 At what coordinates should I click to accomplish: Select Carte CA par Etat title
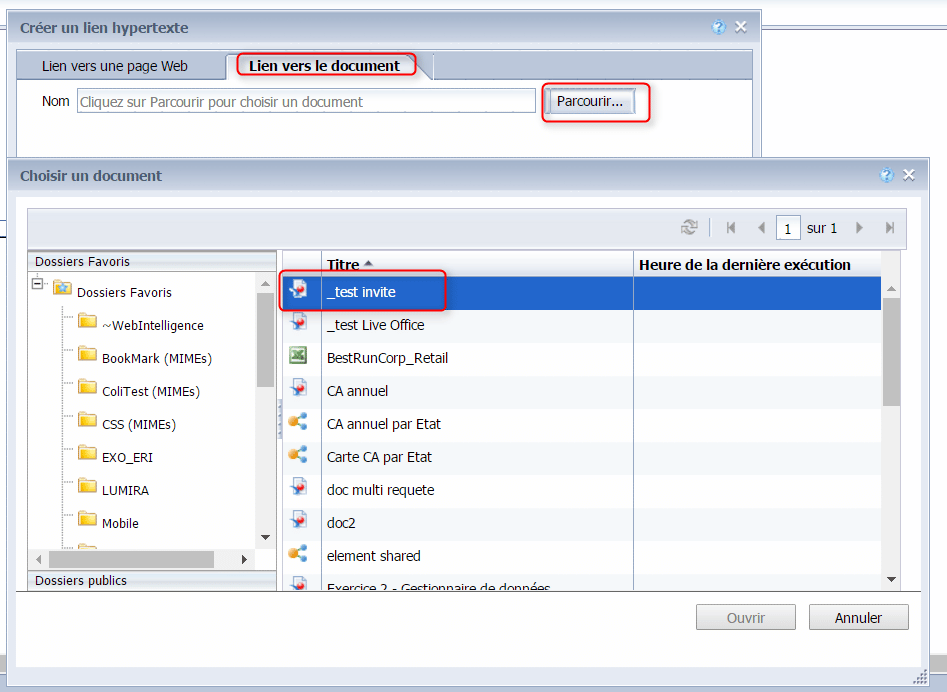(x=379, y=457)
